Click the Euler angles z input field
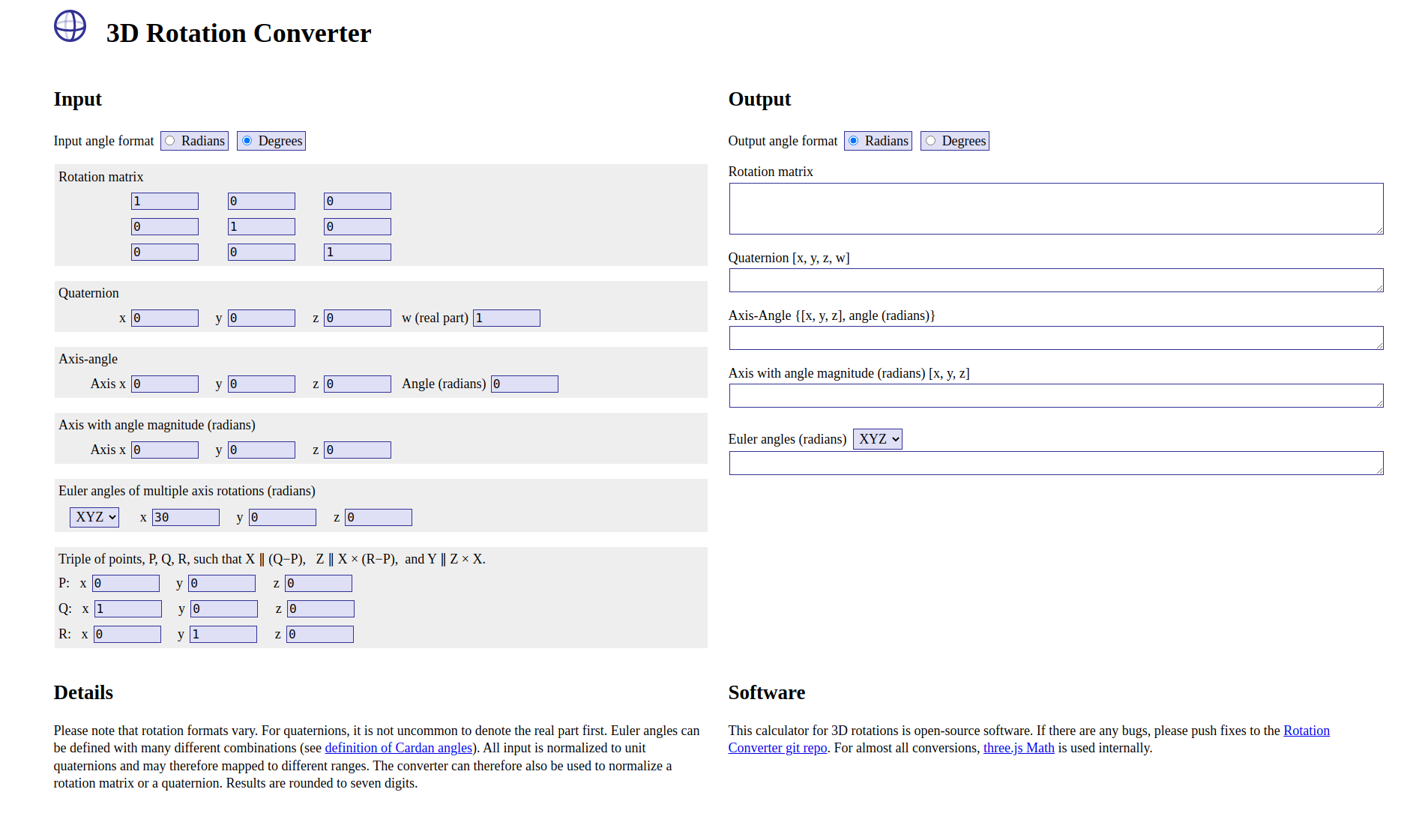Viewport: 1413px width, 840px height. (379, 518)
